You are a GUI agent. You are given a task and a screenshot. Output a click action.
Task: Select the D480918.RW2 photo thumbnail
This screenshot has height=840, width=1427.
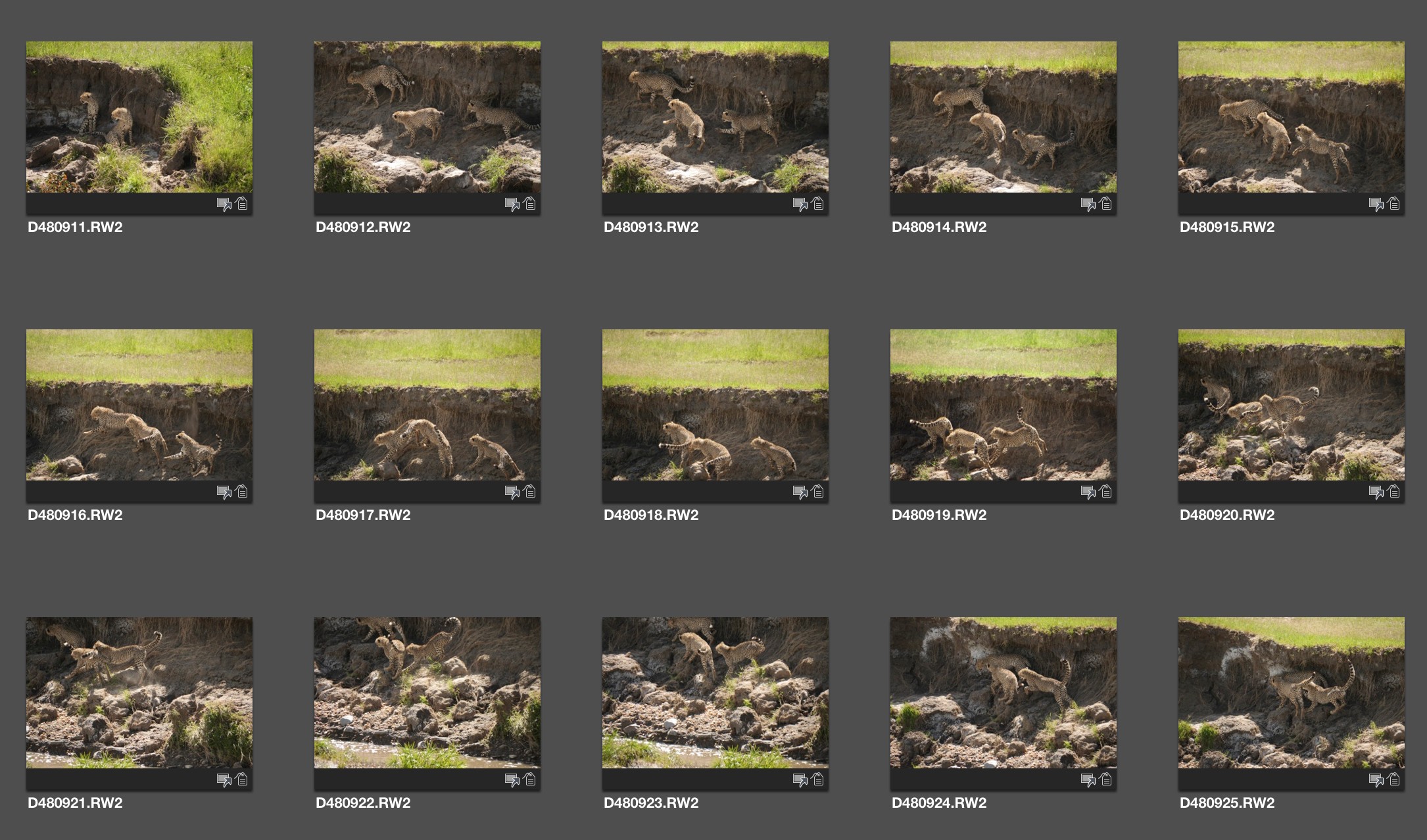point(715,405)
